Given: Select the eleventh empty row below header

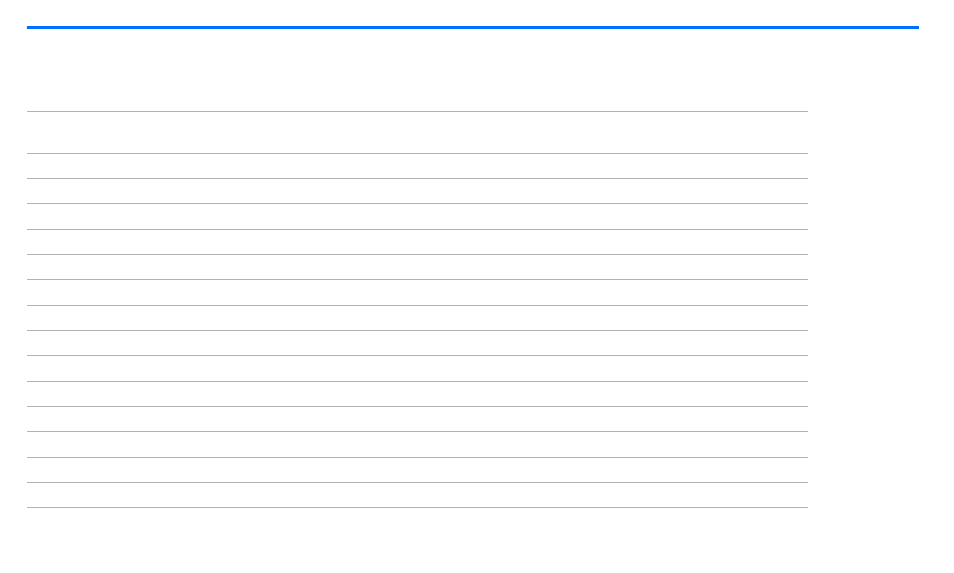Looking at the screenshot, I should (417, 419).
